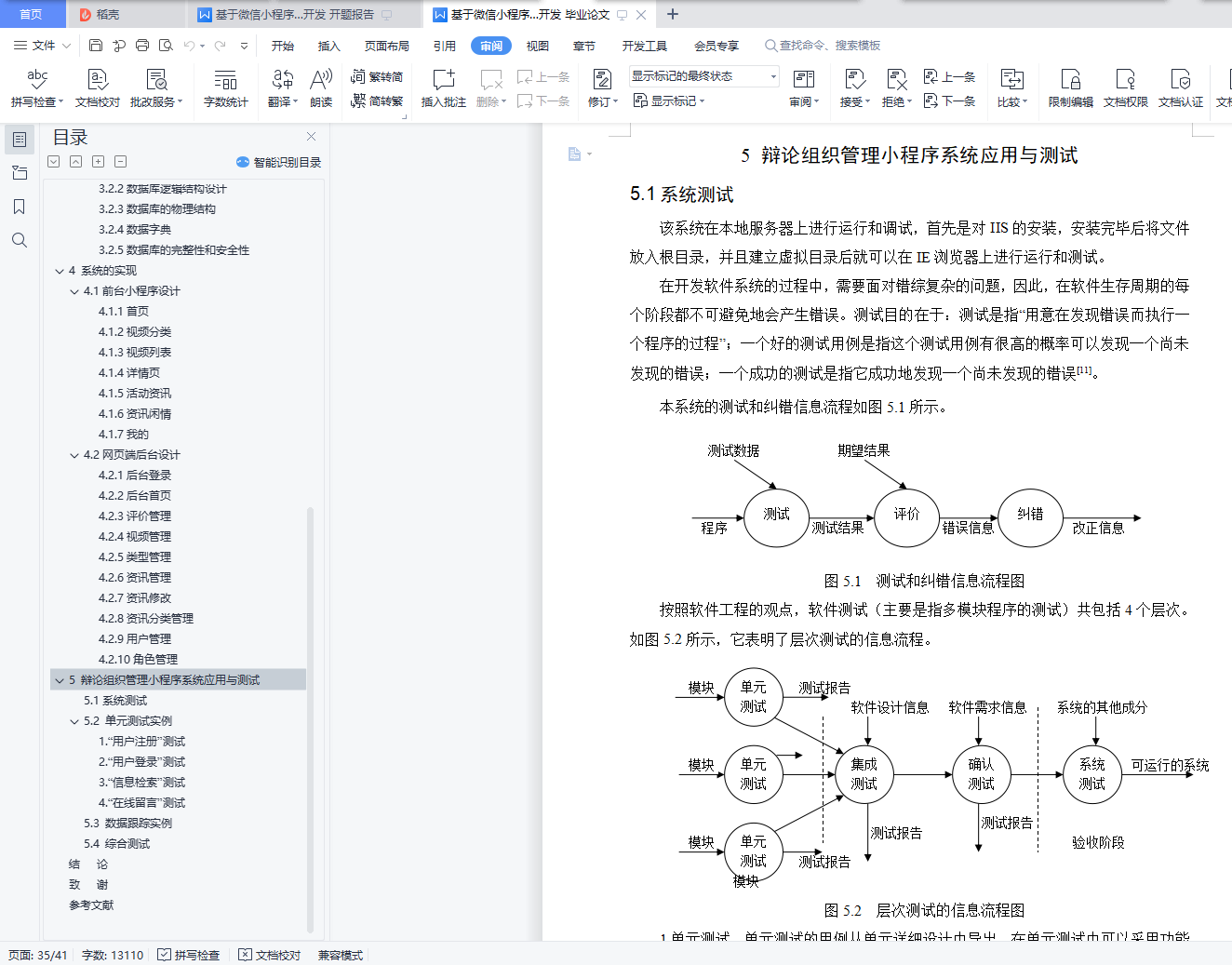Go to previous revision 上一条 next to 拒绝
1232x965 pixels.
[x=949, y=77]
